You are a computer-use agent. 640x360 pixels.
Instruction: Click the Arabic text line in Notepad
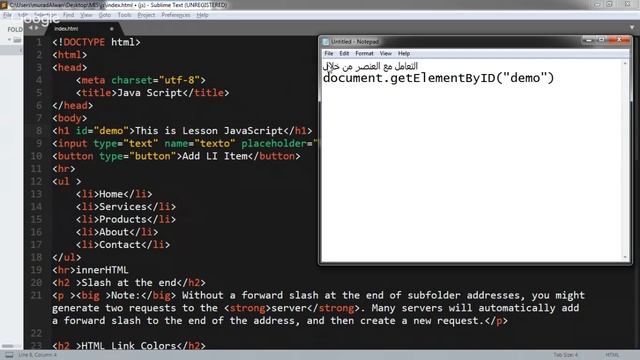click(371, 66)
